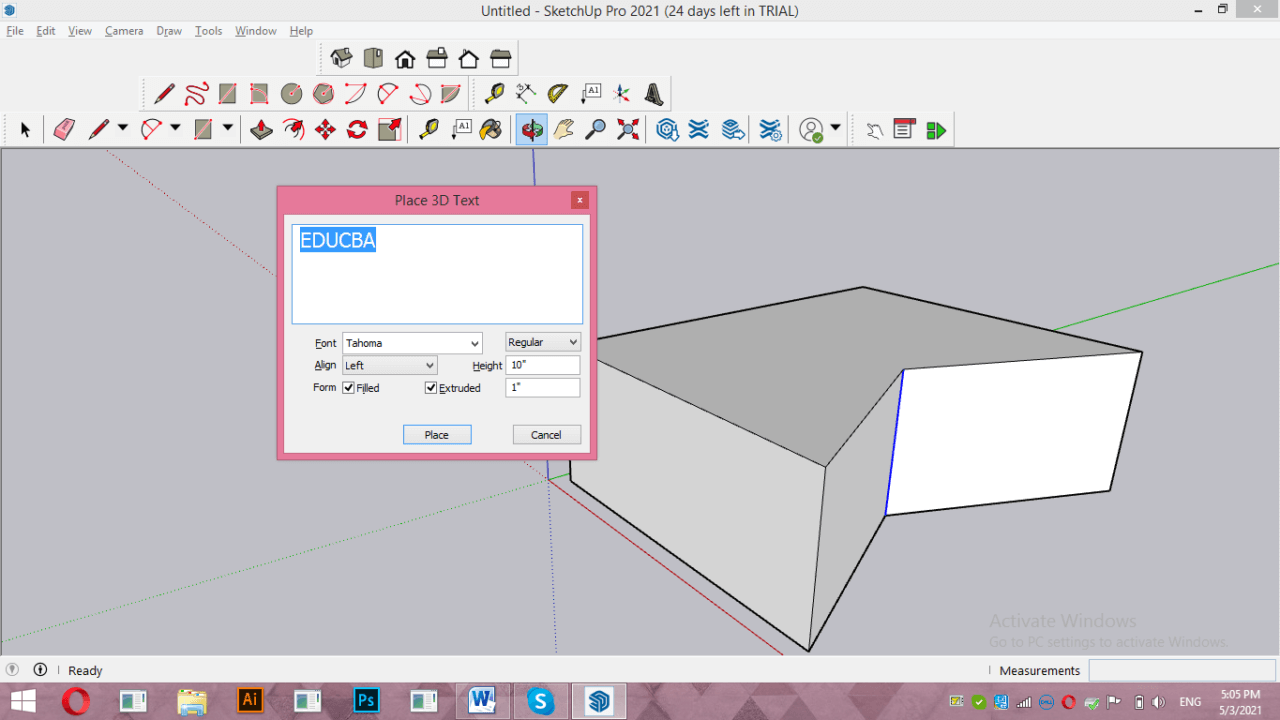
Task: Open the Paint Bucket tool
Action: point(490,129)
